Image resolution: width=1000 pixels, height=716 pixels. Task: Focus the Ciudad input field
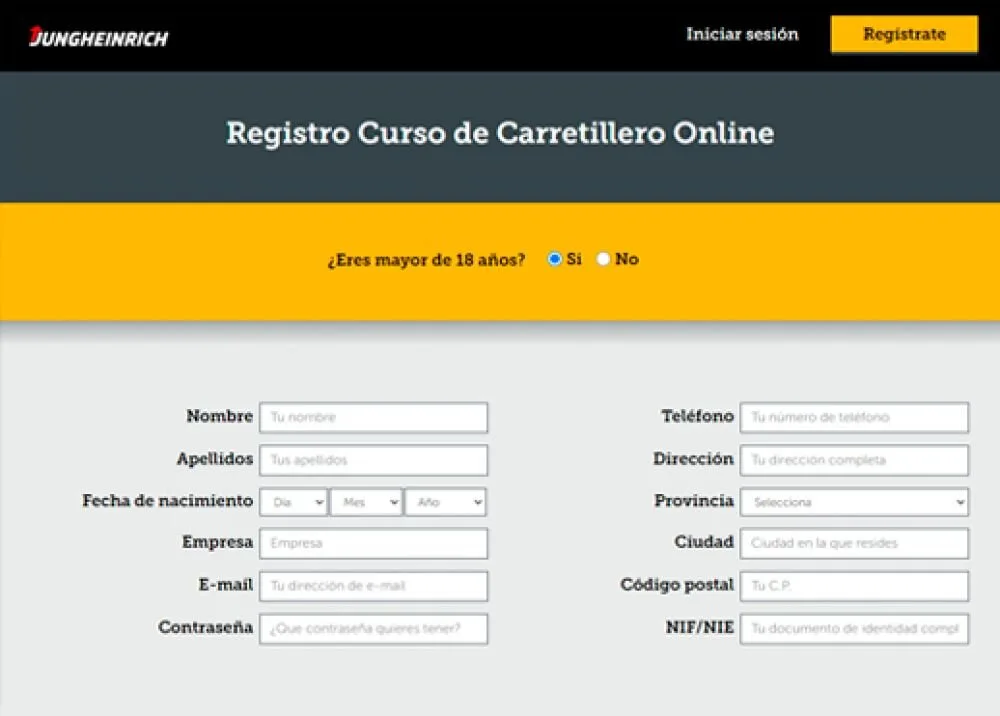click(855, 544)
